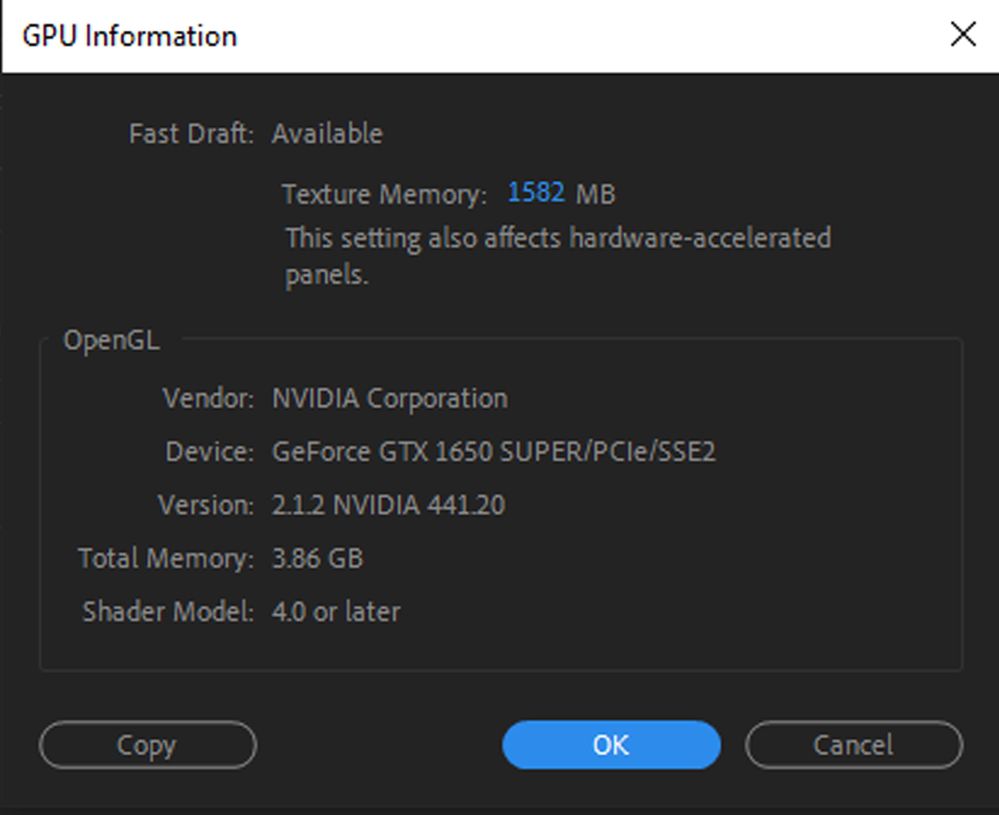Click the Fast Draft label

coord(191,134)
